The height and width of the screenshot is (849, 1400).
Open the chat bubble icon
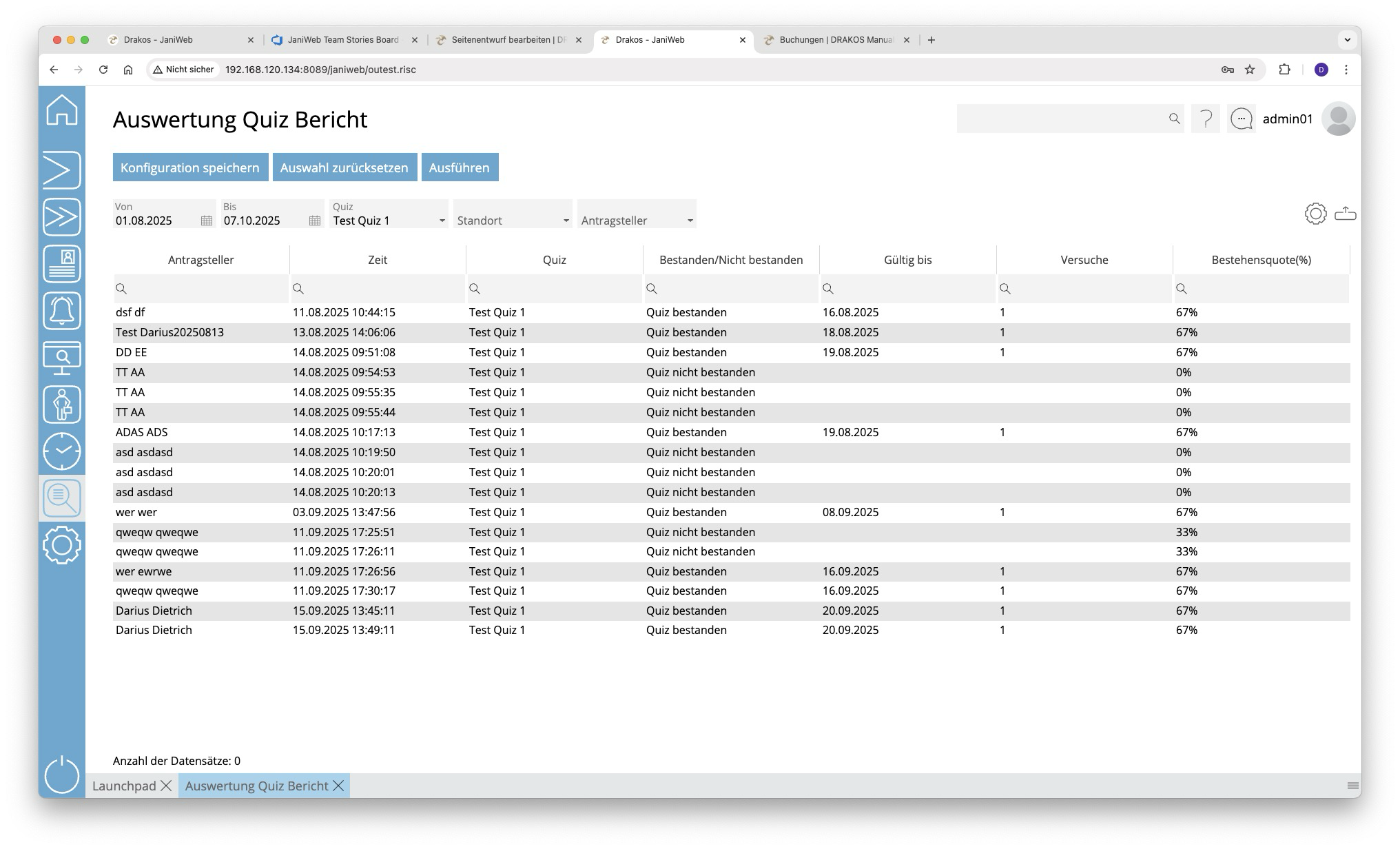1241,119
